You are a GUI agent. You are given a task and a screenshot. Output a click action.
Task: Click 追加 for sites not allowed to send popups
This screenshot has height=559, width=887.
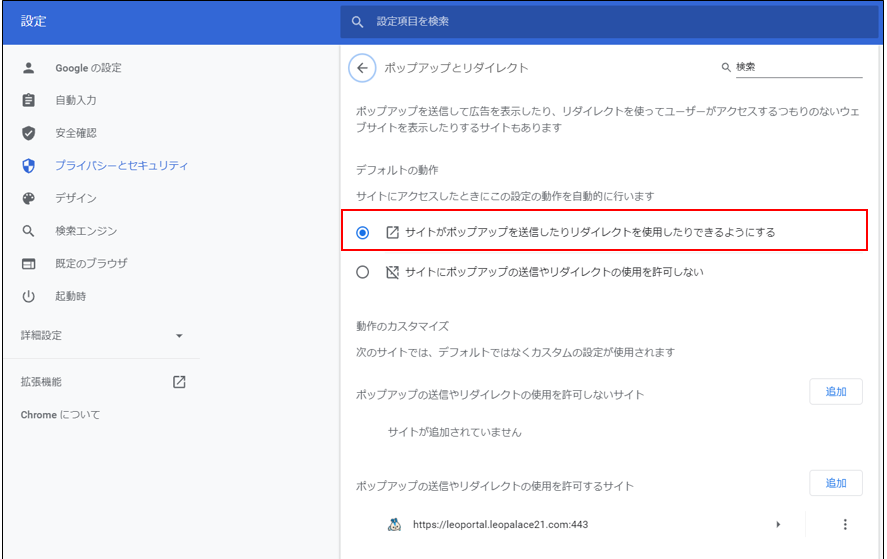click(835, 392)
